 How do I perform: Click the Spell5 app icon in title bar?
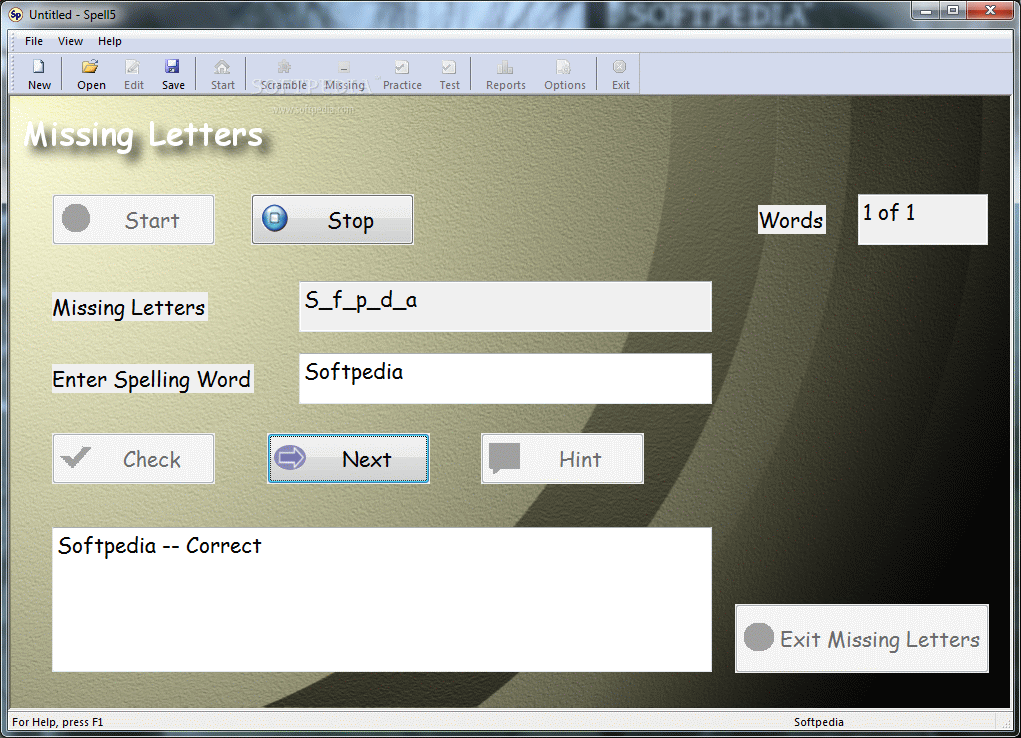(x=16, y=14)
